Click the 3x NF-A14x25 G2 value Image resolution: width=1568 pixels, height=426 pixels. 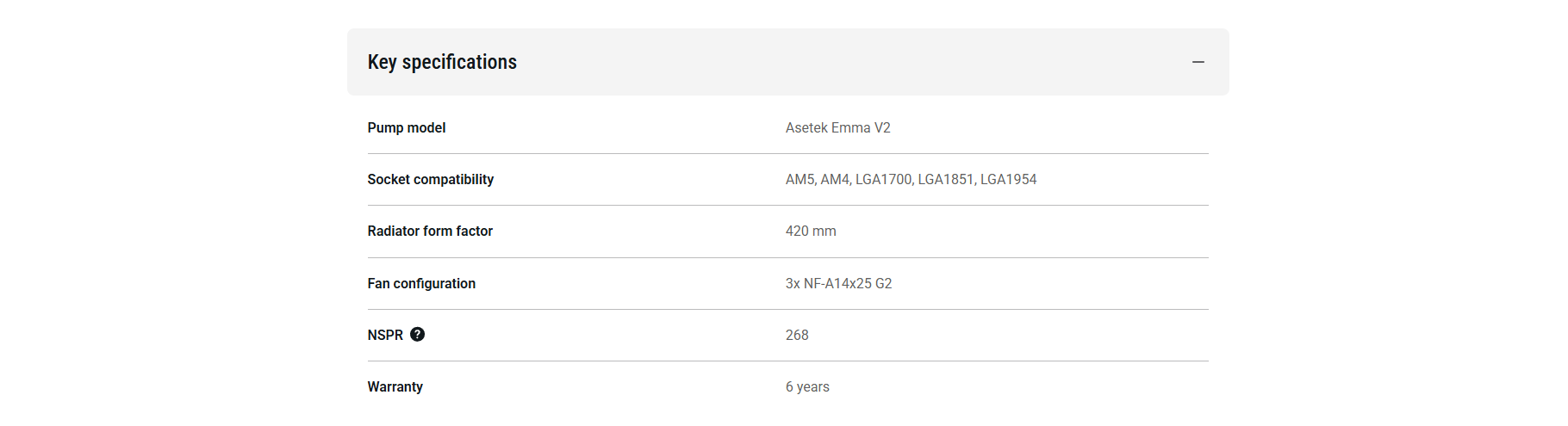point(839,283)
